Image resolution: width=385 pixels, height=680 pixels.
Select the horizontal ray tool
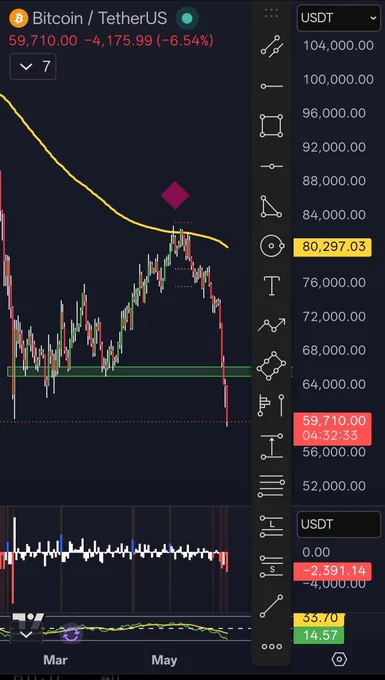pyautogui.click(x=271, y=86)
